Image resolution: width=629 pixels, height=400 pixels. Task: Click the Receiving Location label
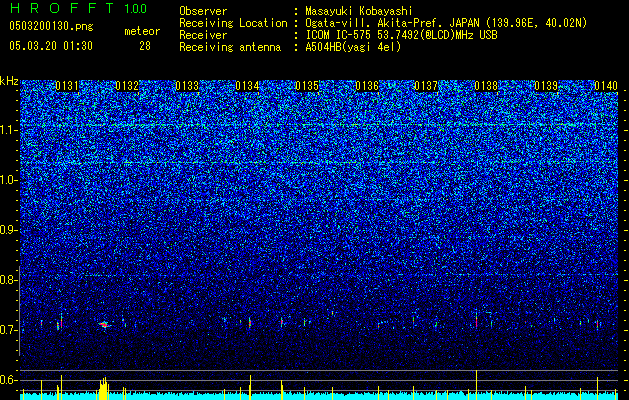(233, 23)
